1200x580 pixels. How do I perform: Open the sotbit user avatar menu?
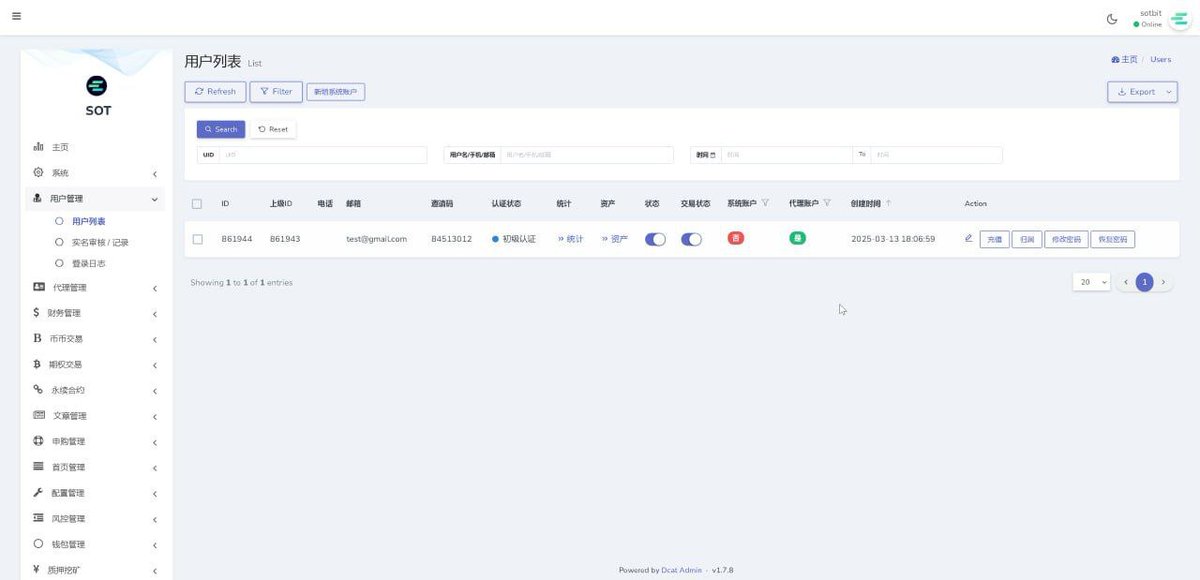click(x=1179, y=19)
